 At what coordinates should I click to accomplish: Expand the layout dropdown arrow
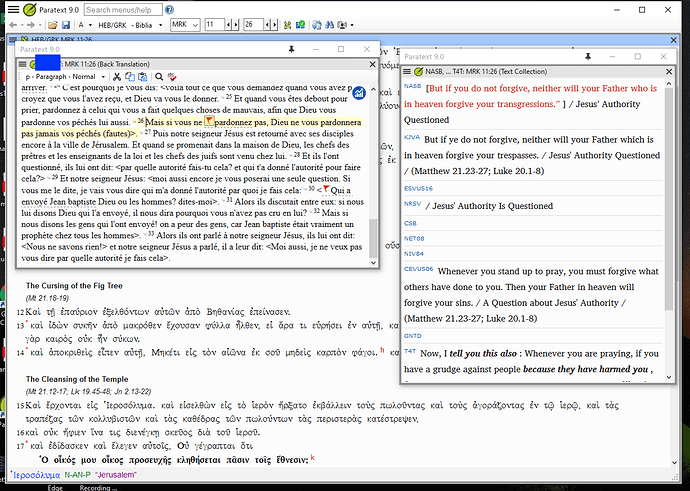352,25
